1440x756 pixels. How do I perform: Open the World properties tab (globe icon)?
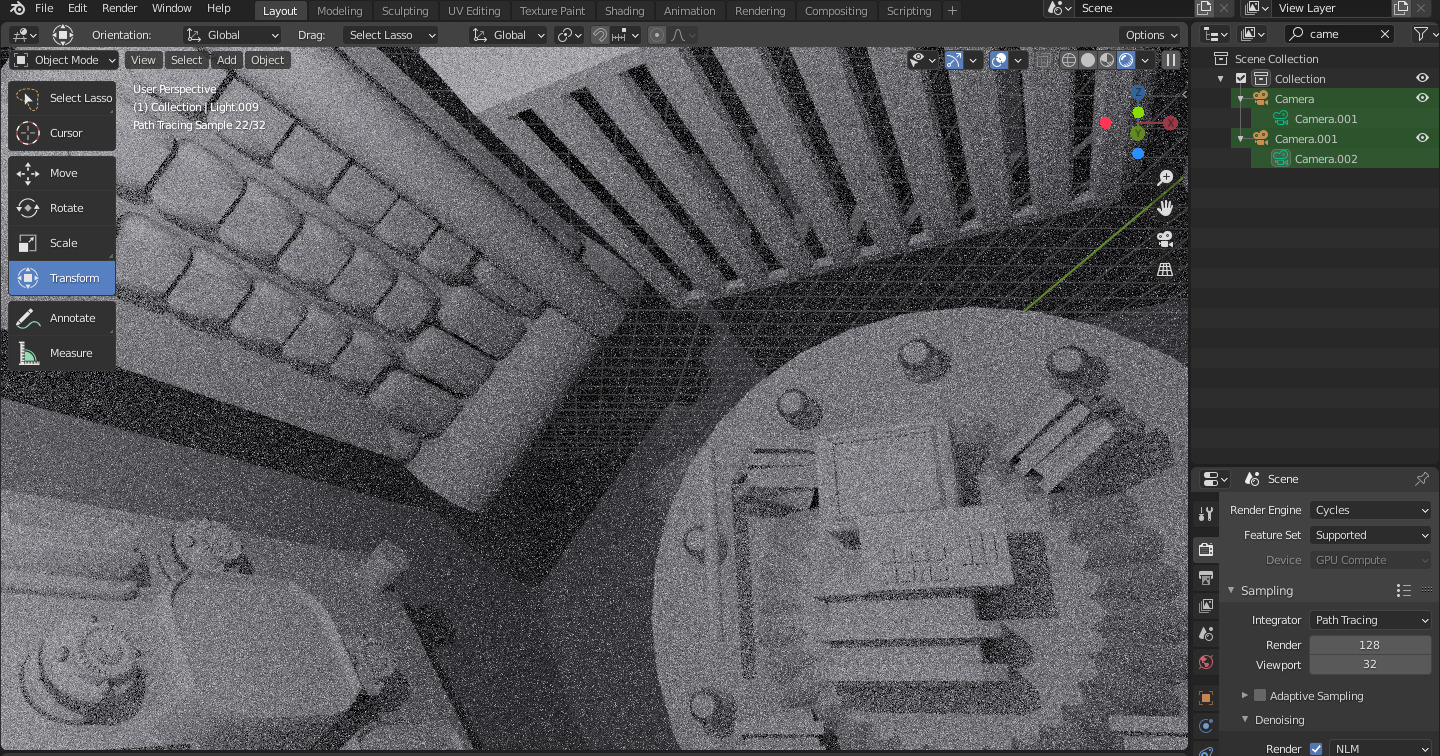pos(1206,661)
